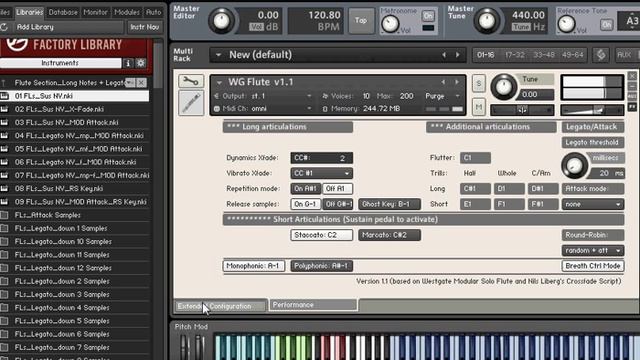Screen dimensions: 640x360
Task: Click Instruments button in Factory Library
Action: (x=60, y=63)
